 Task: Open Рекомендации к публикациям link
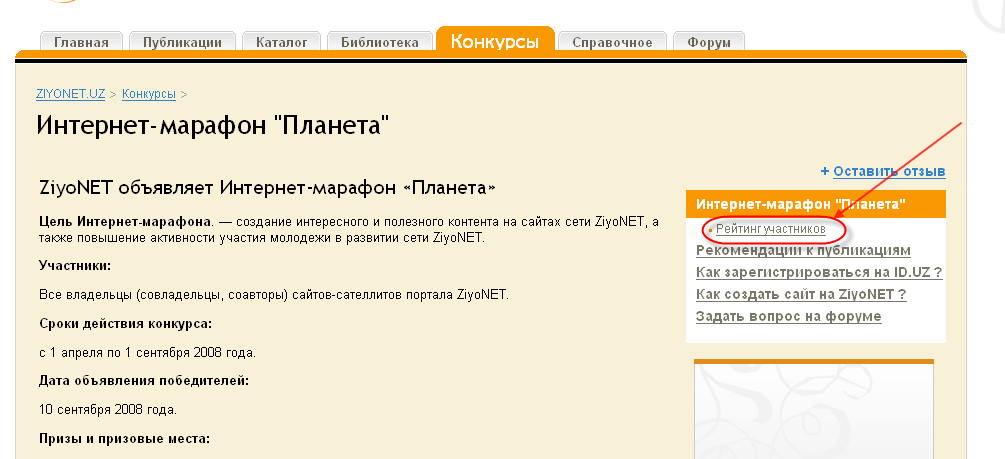point(803,250)
